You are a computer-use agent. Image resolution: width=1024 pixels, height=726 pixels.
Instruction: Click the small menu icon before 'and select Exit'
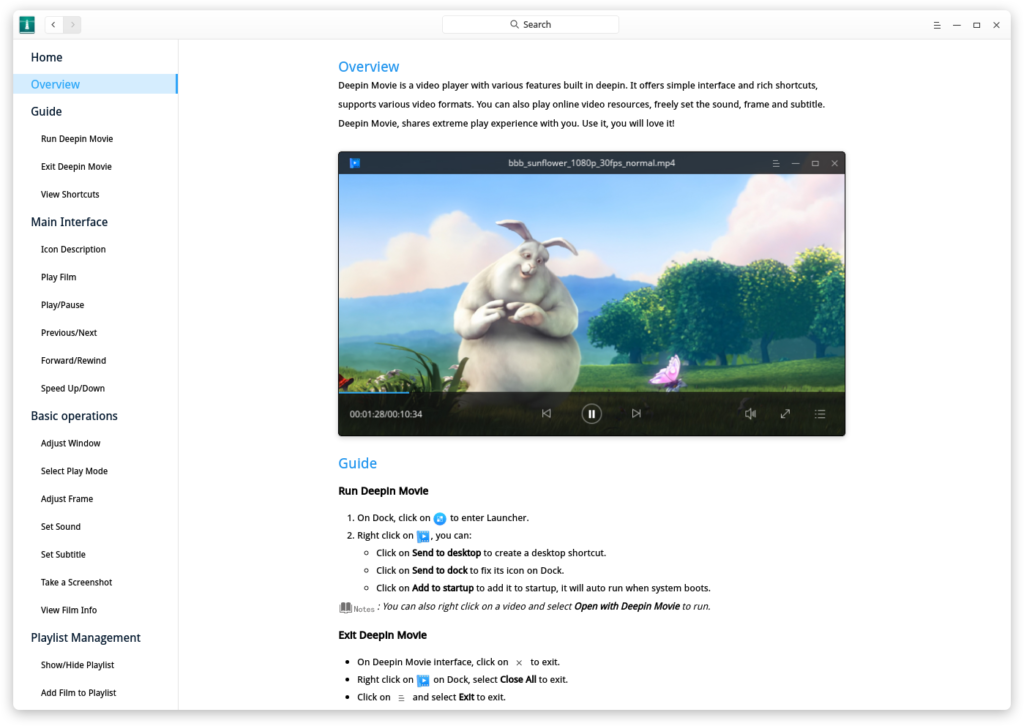pyautogui.click(x=401, y=698)
